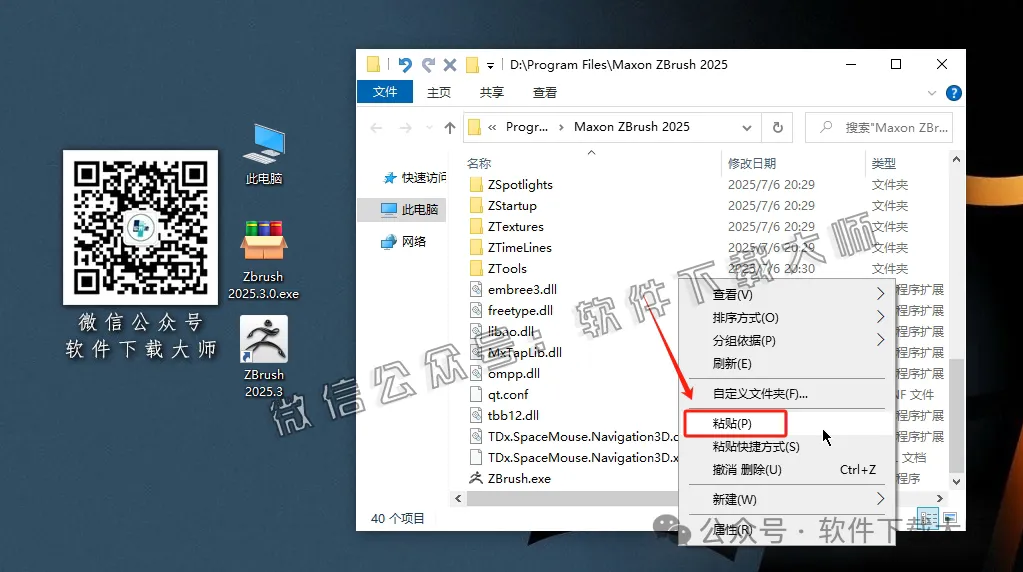Click the new folder icon in quick access toolbar

[472, 65]
